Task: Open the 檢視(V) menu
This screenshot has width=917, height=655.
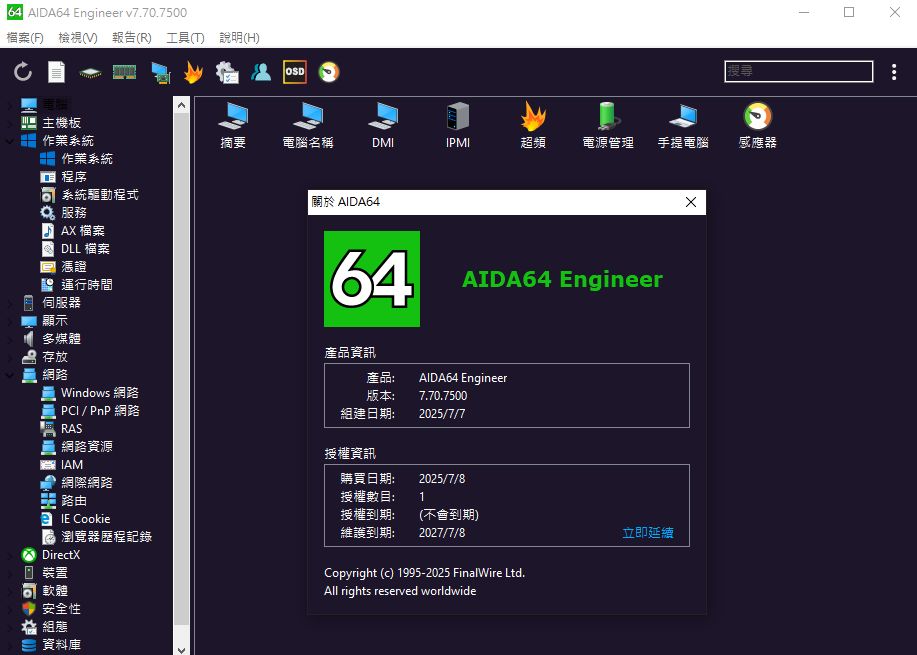Action: pos(78,37)
